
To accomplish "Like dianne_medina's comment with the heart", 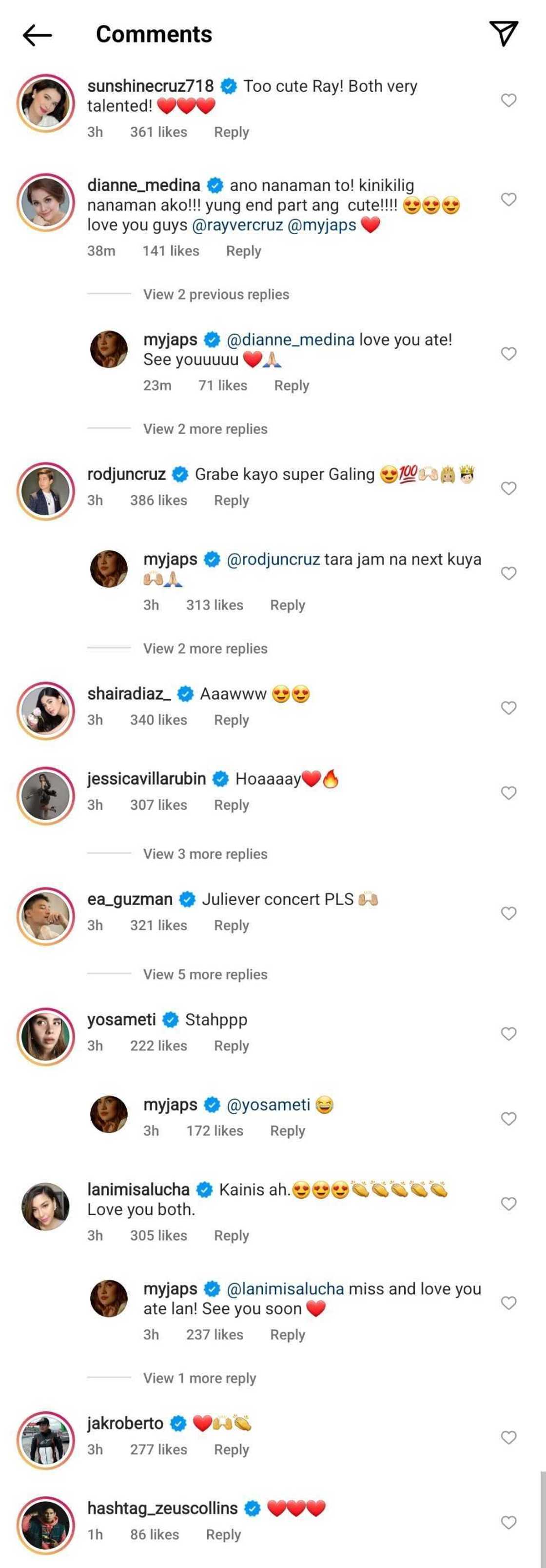I will coord(508,200).
